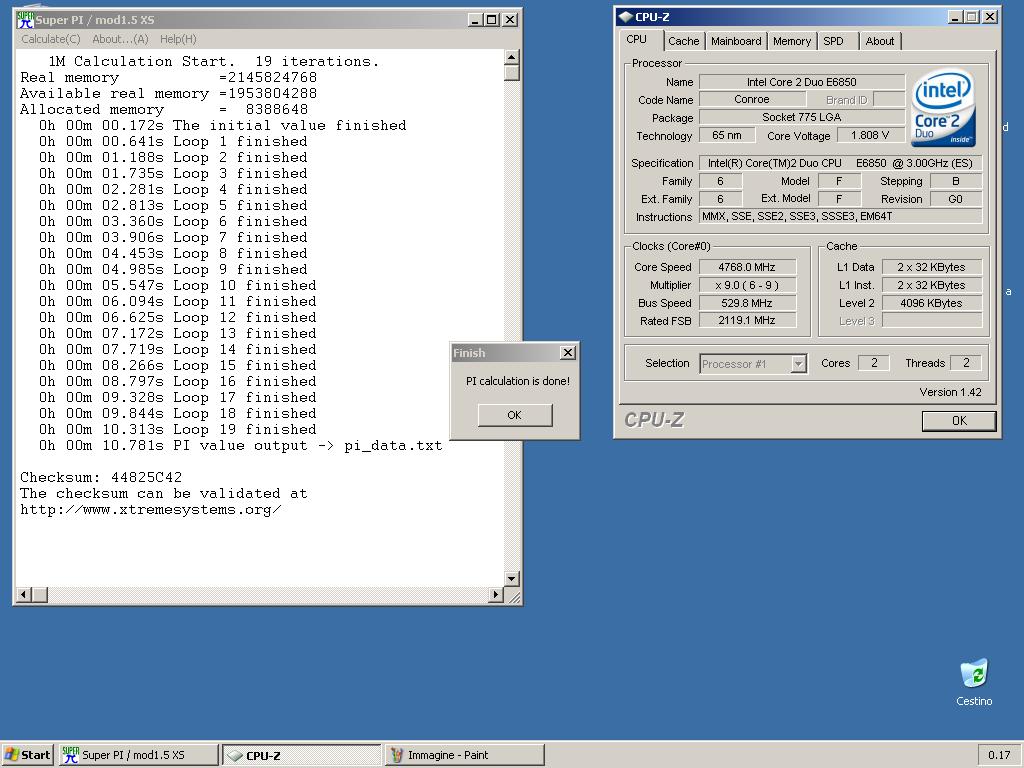Click the Super PI vertical scroll down arrow
1024x768 pixels.
click(512, 579)
